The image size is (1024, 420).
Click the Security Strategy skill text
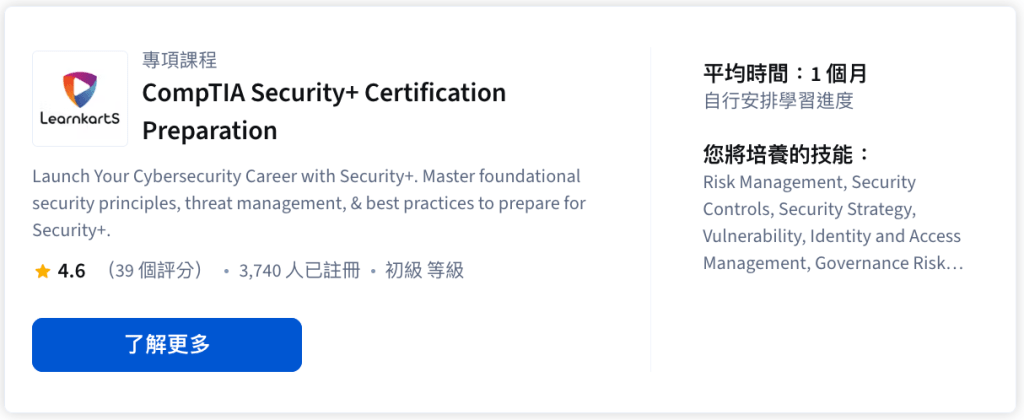pyautogui.click(x=846, y=210)
